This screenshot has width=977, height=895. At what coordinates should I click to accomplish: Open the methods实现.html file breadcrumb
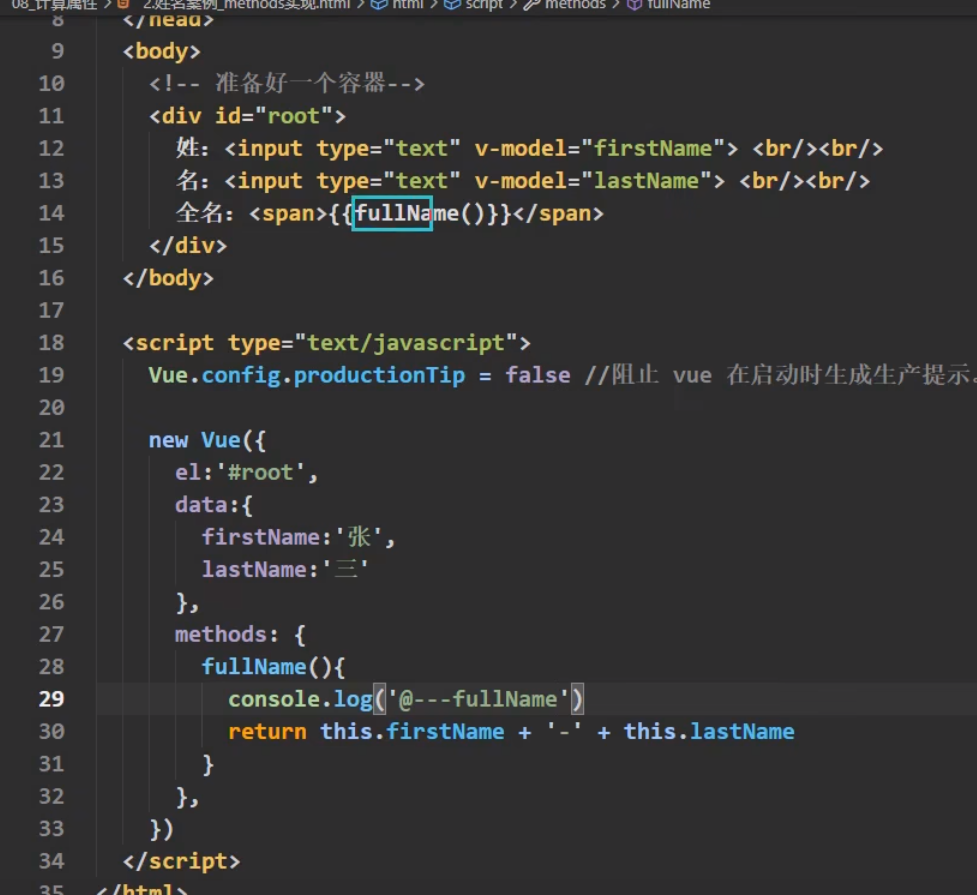coord(234,4)
